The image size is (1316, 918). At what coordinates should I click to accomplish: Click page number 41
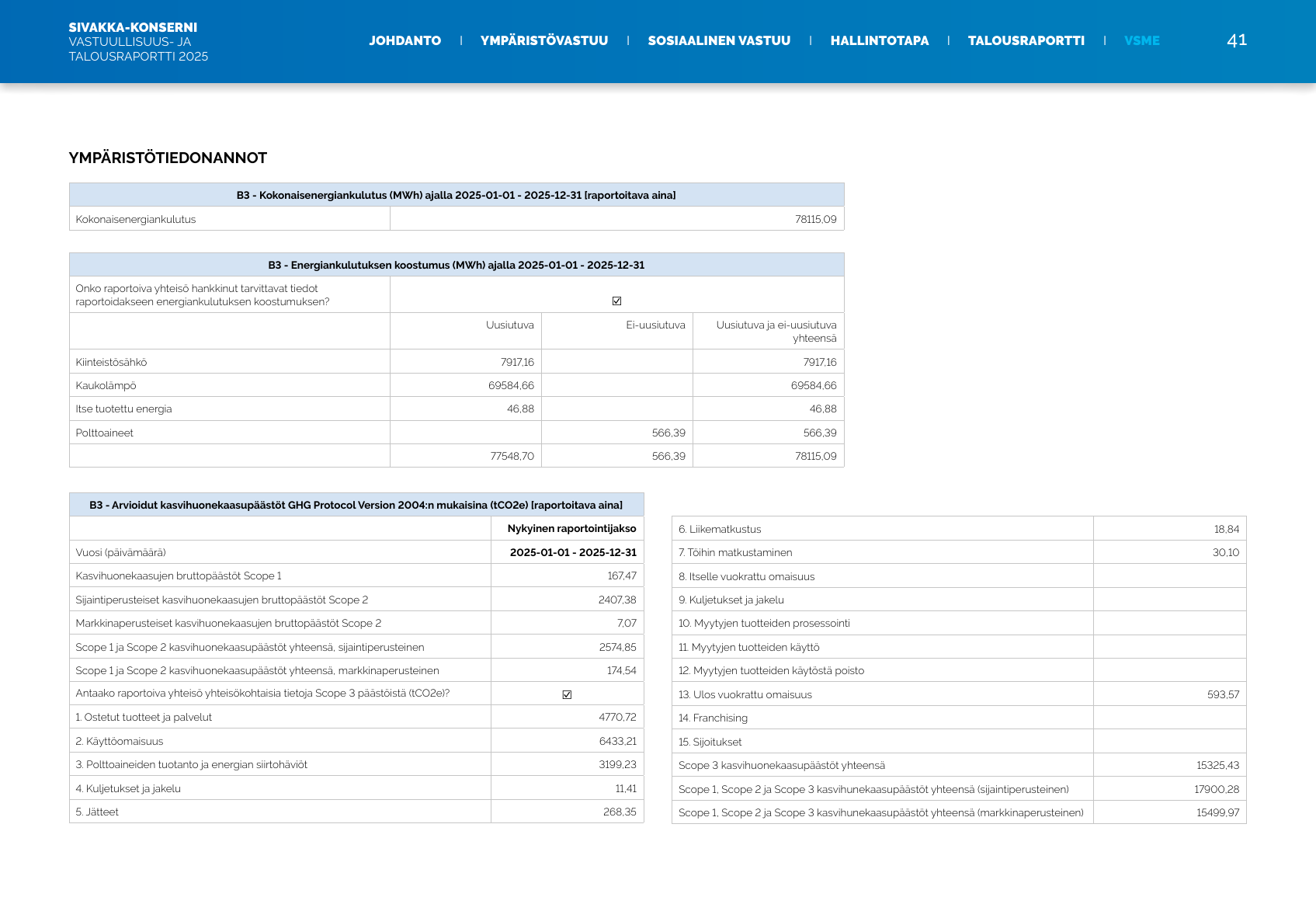(1237, 40)
